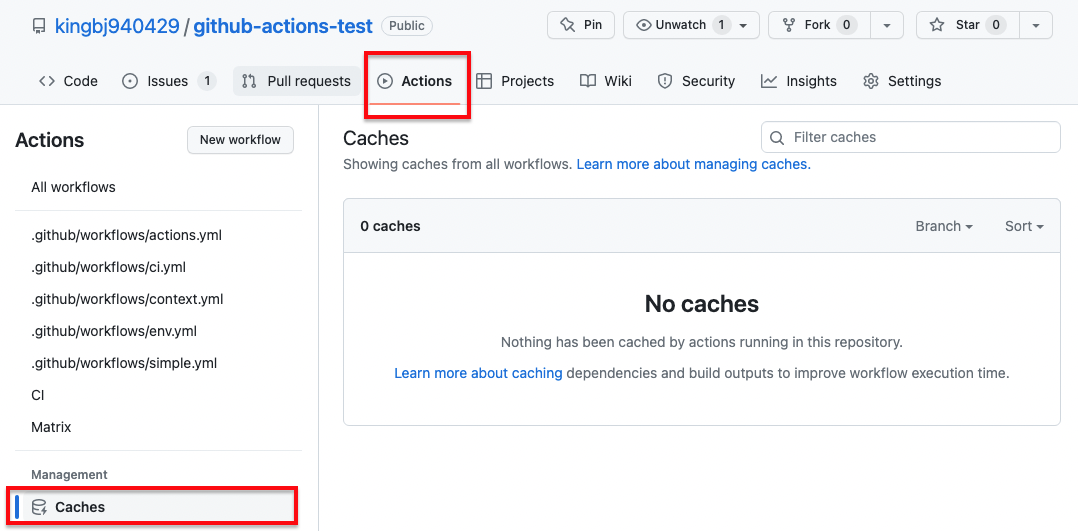Select the Actions tab
Image resolution: width=1078 pixels, height=531 pixels.
click(415, 81)
